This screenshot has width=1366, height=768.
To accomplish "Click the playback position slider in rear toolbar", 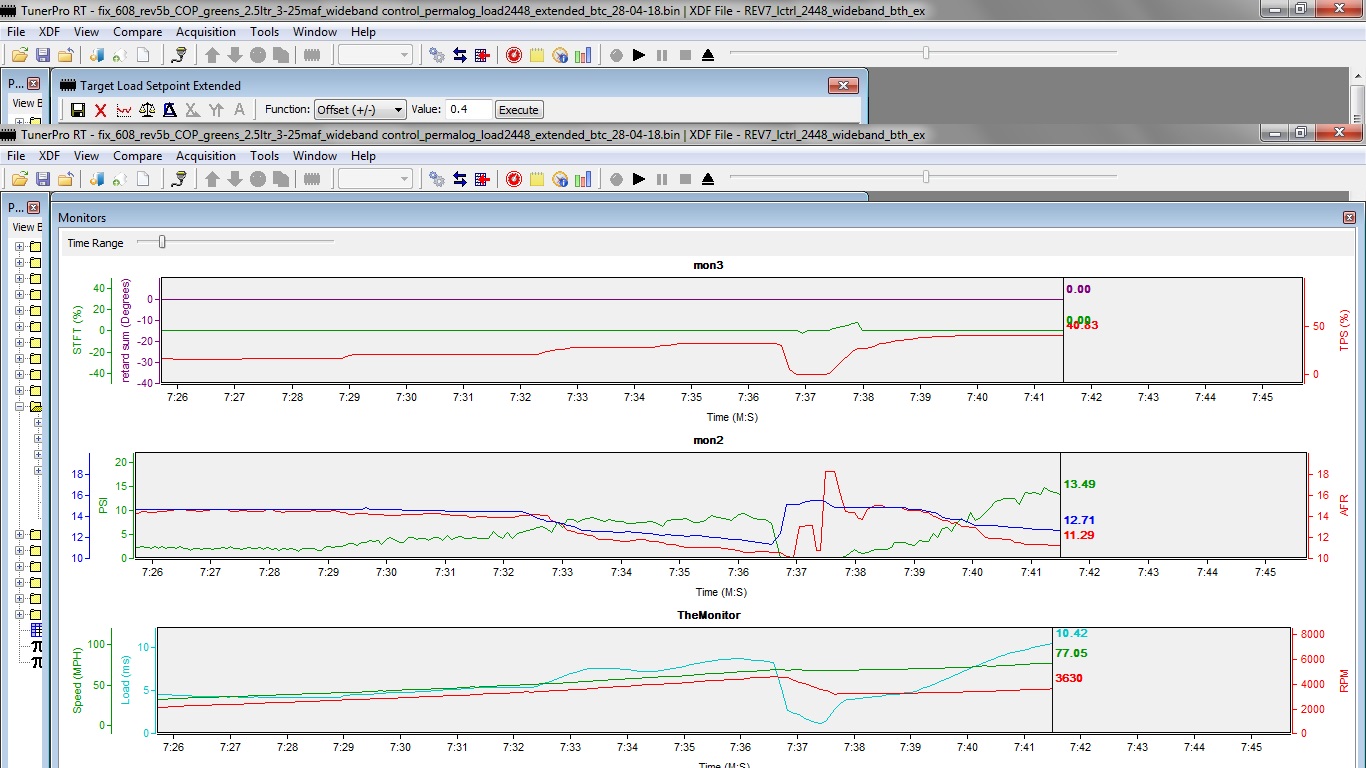I will pos(925,52).
